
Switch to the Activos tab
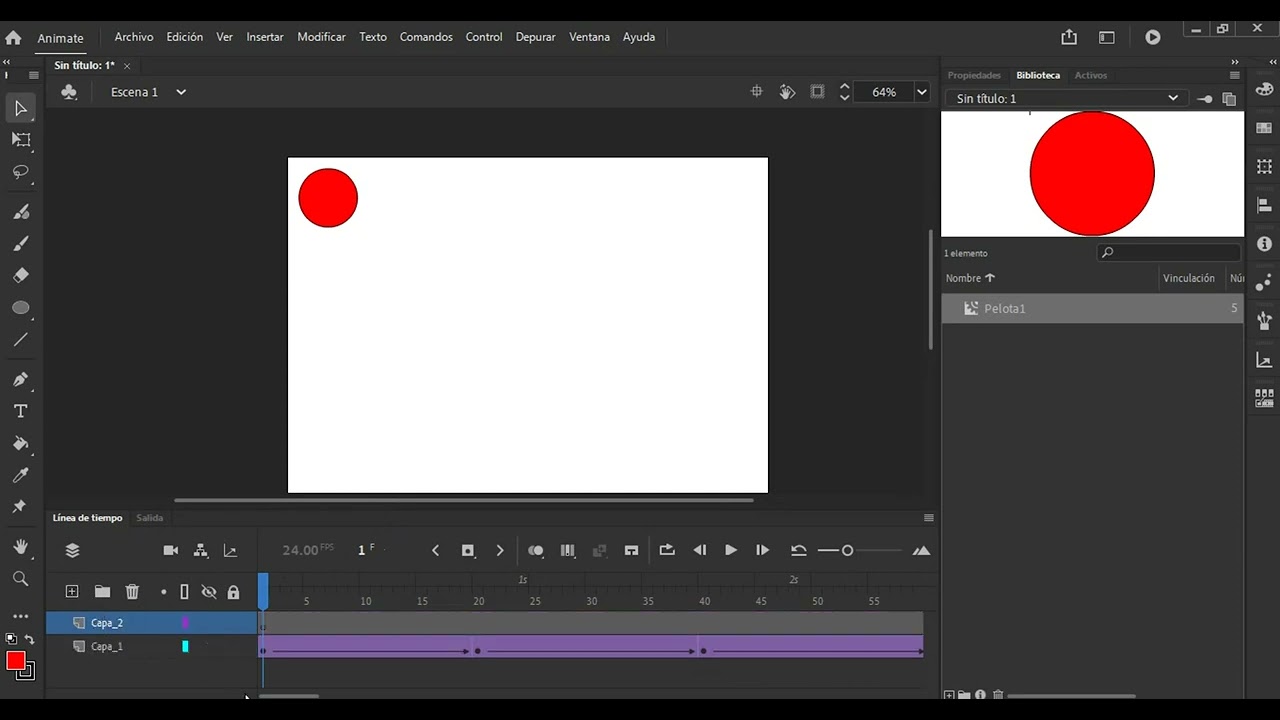[x=1091, y=75]
